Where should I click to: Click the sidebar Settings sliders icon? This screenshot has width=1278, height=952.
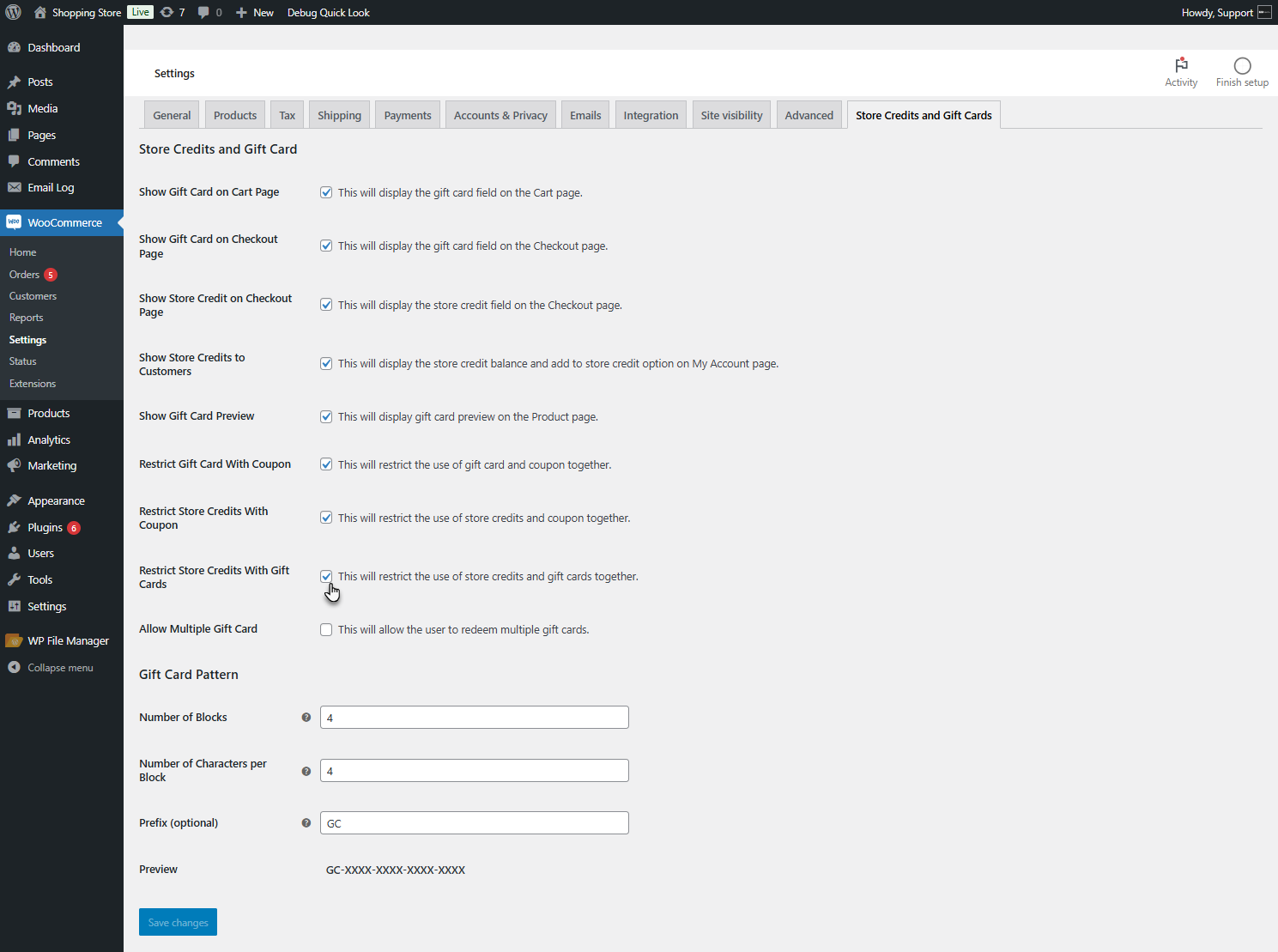(x=14, y=606)
